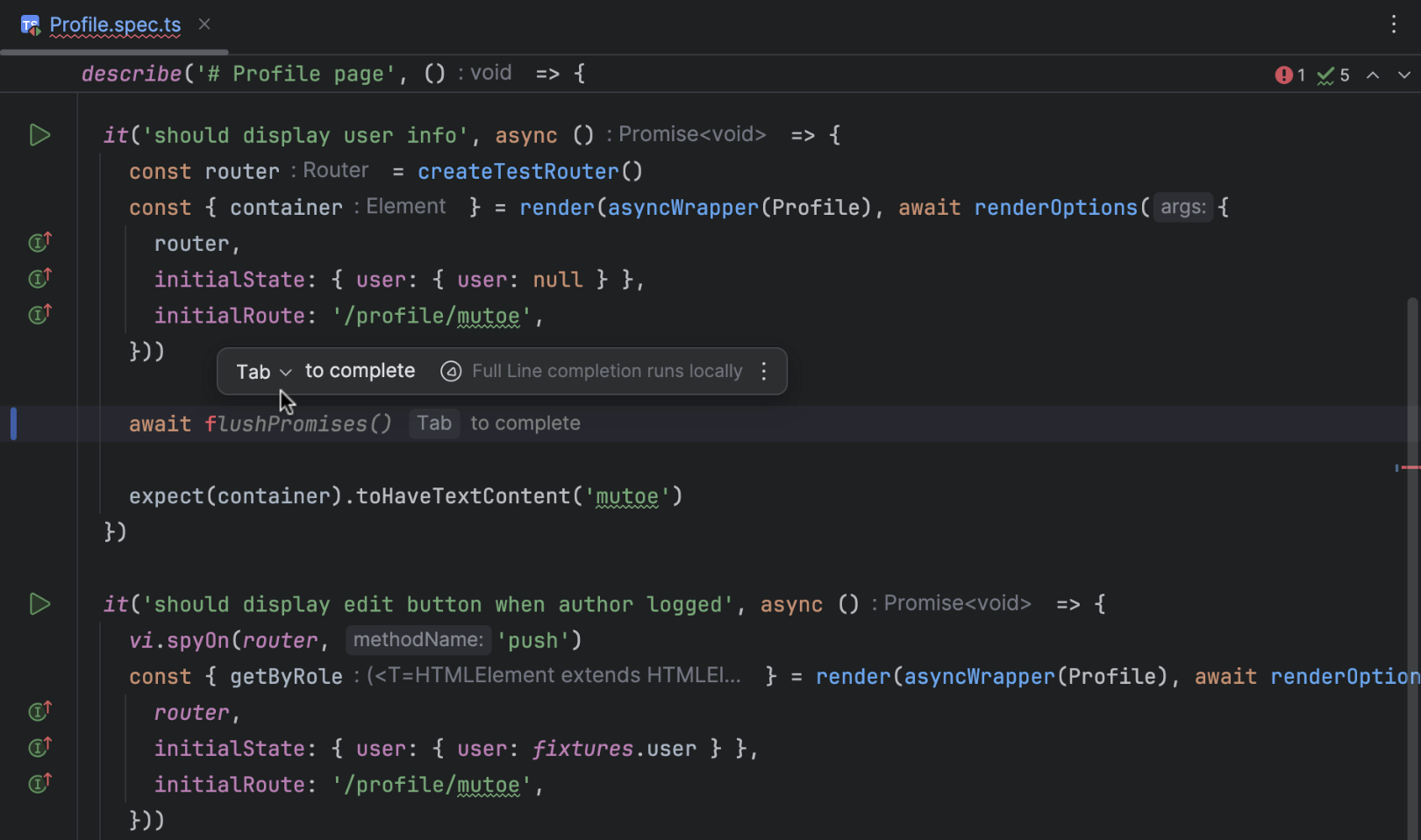
Task: Select the Profile.spec.ts tab
Action: pos(114,25)
